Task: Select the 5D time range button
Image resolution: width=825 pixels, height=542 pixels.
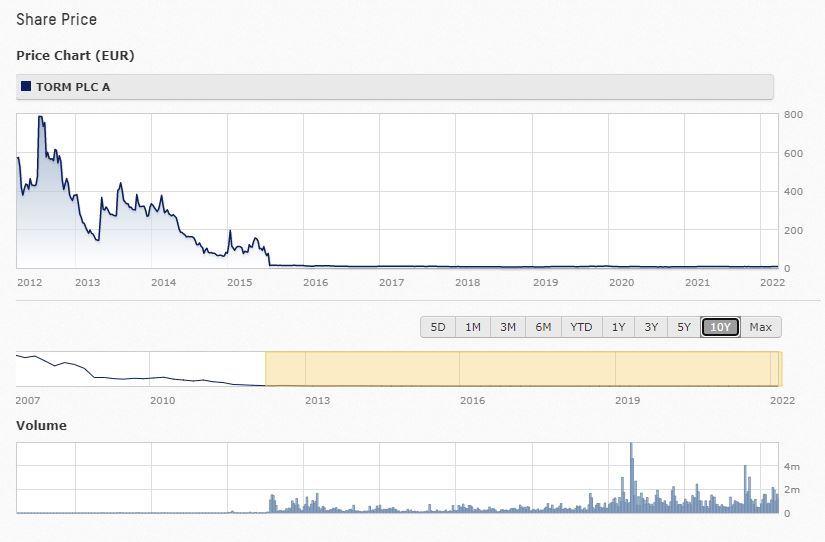Action: [x=438, y=327]
